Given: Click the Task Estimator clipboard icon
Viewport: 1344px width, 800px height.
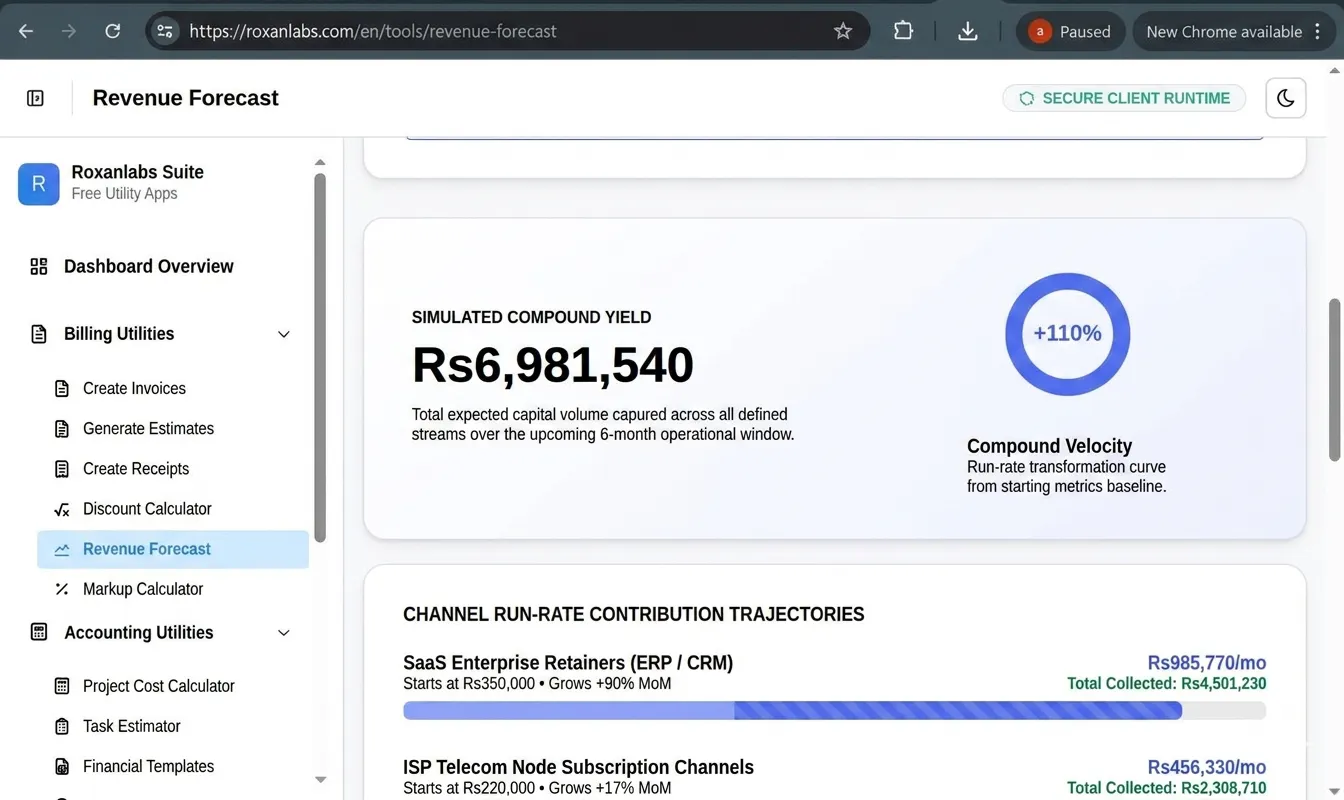Looking at the screenshot, I should pos(62,726).
